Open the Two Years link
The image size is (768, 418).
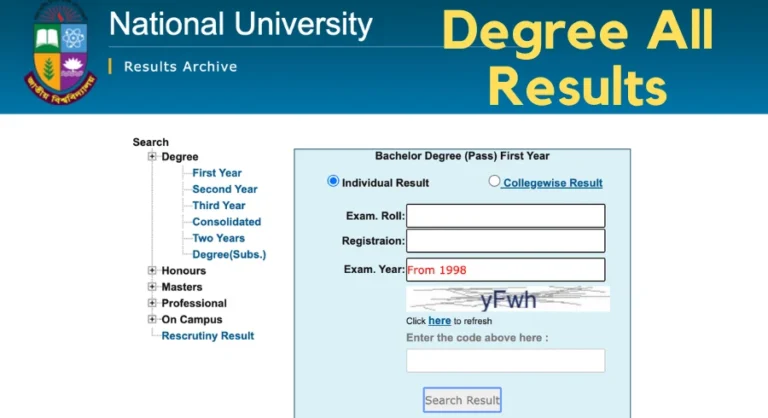click(218, 238)
